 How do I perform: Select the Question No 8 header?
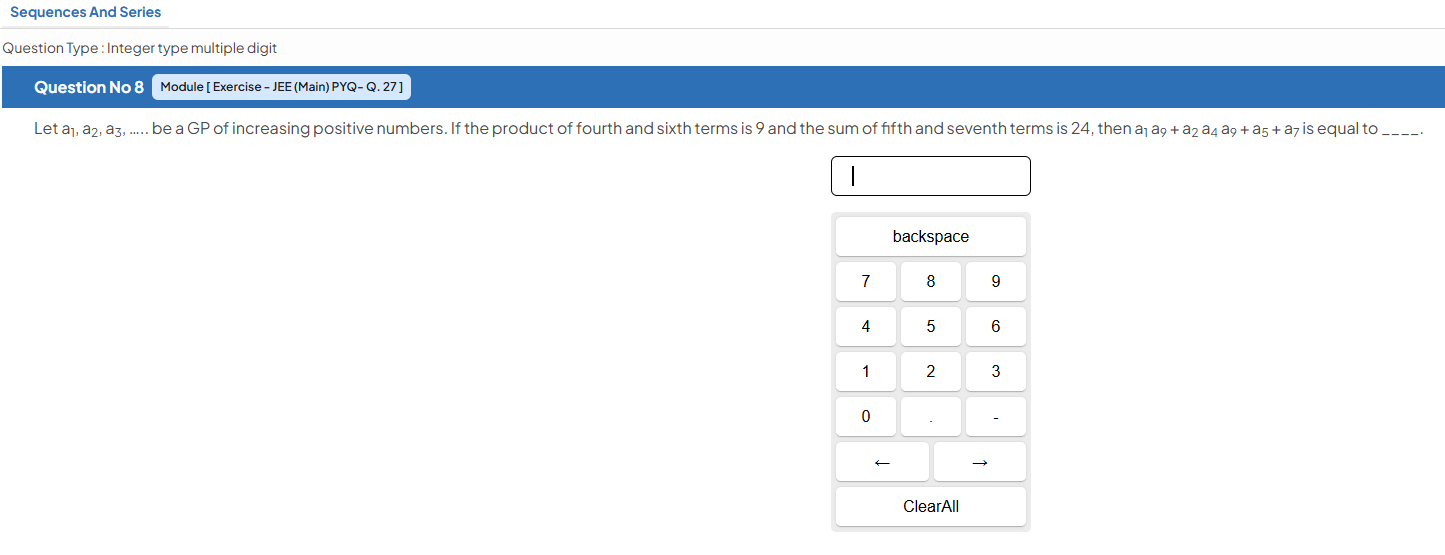89,87
